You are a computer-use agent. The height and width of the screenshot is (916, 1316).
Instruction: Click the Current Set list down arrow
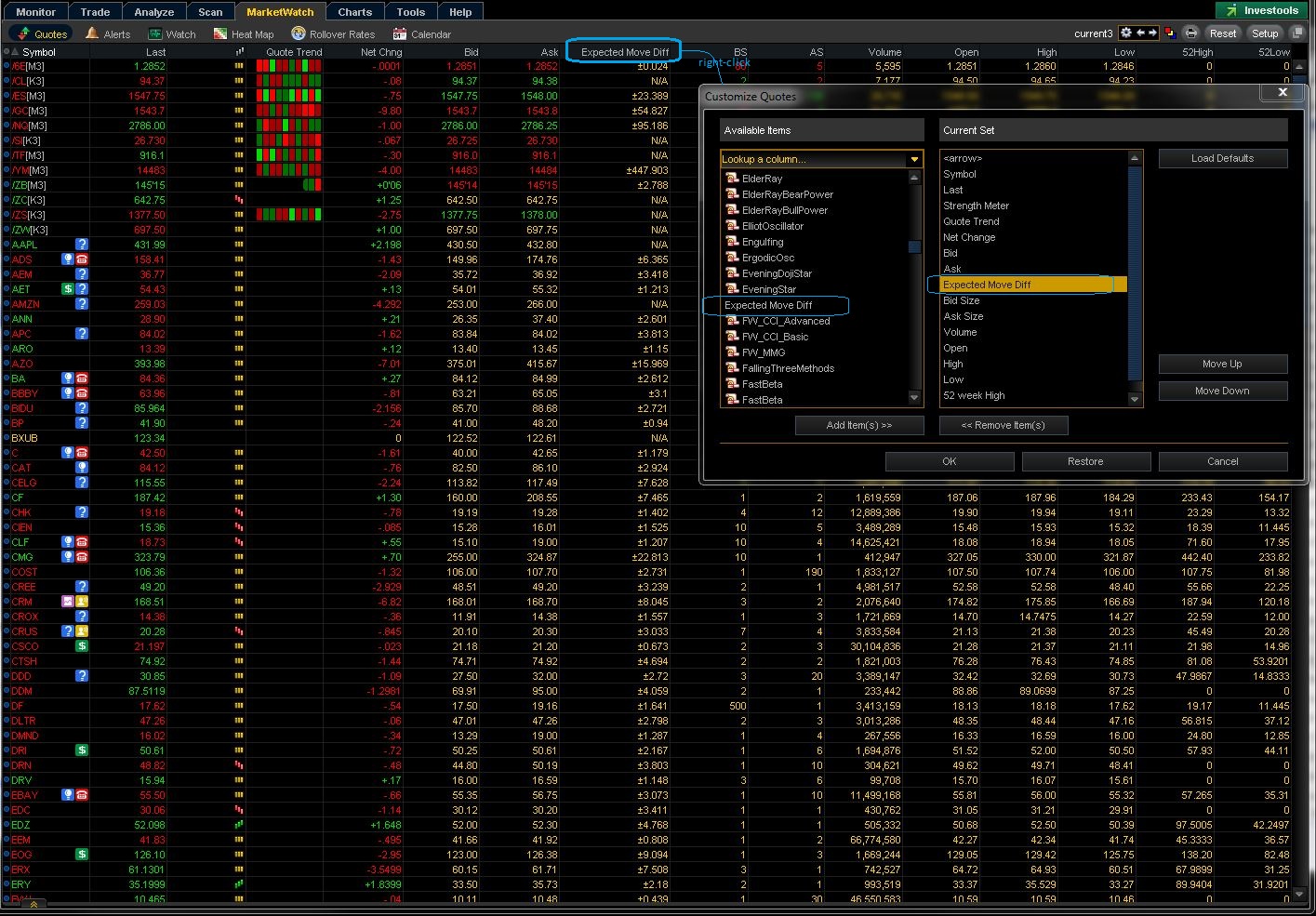pos(1135,399)
